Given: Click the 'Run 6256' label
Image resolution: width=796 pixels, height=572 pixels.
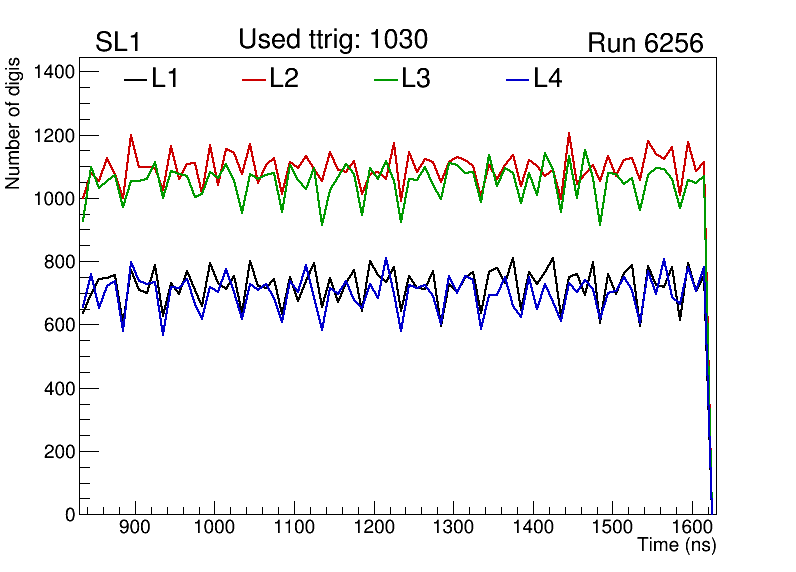Looking at the screenshot, I should click(x=645, y=43).
